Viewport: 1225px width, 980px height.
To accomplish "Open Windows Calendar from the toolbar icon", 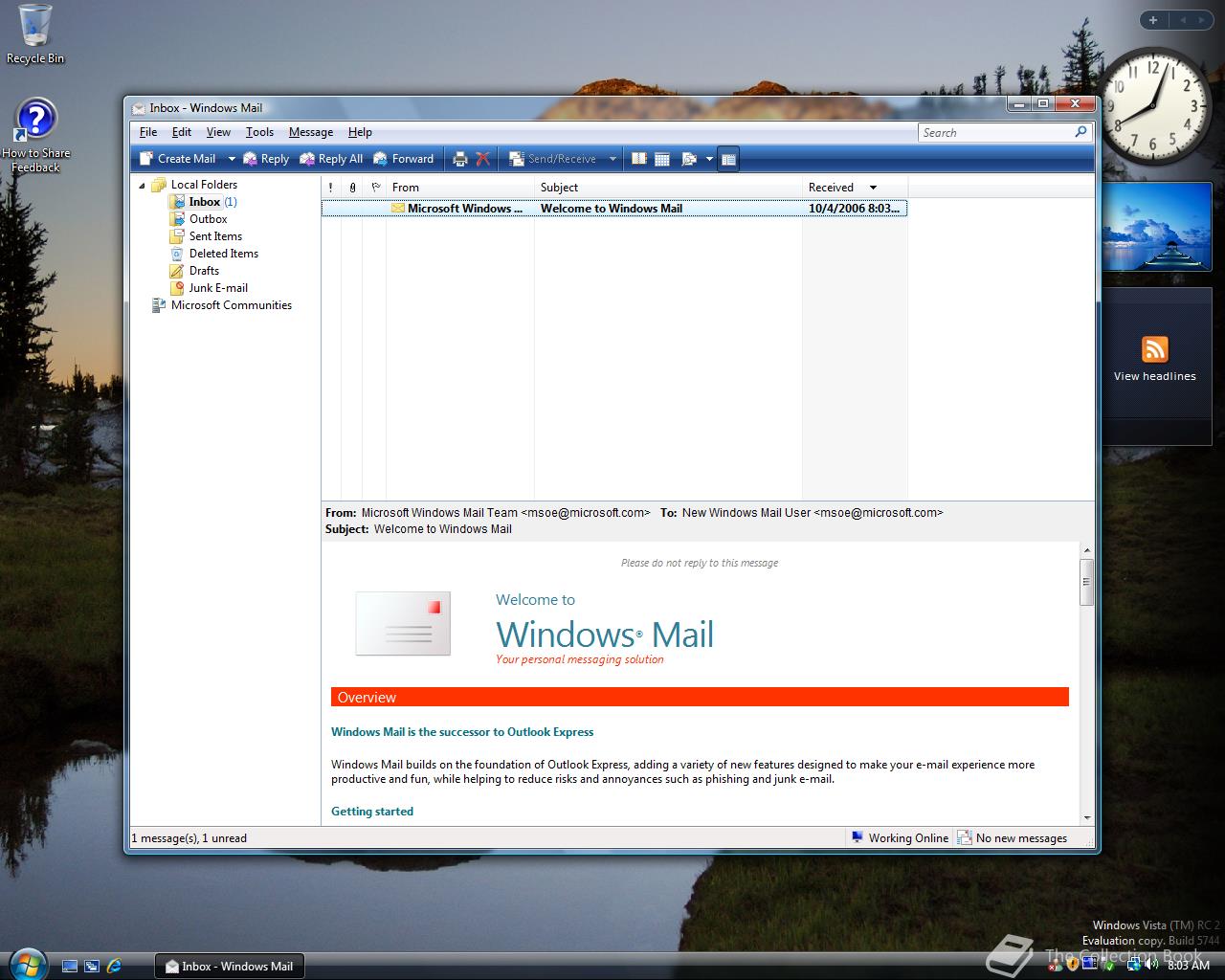I will pyautogui.click(x=661, y=159).
